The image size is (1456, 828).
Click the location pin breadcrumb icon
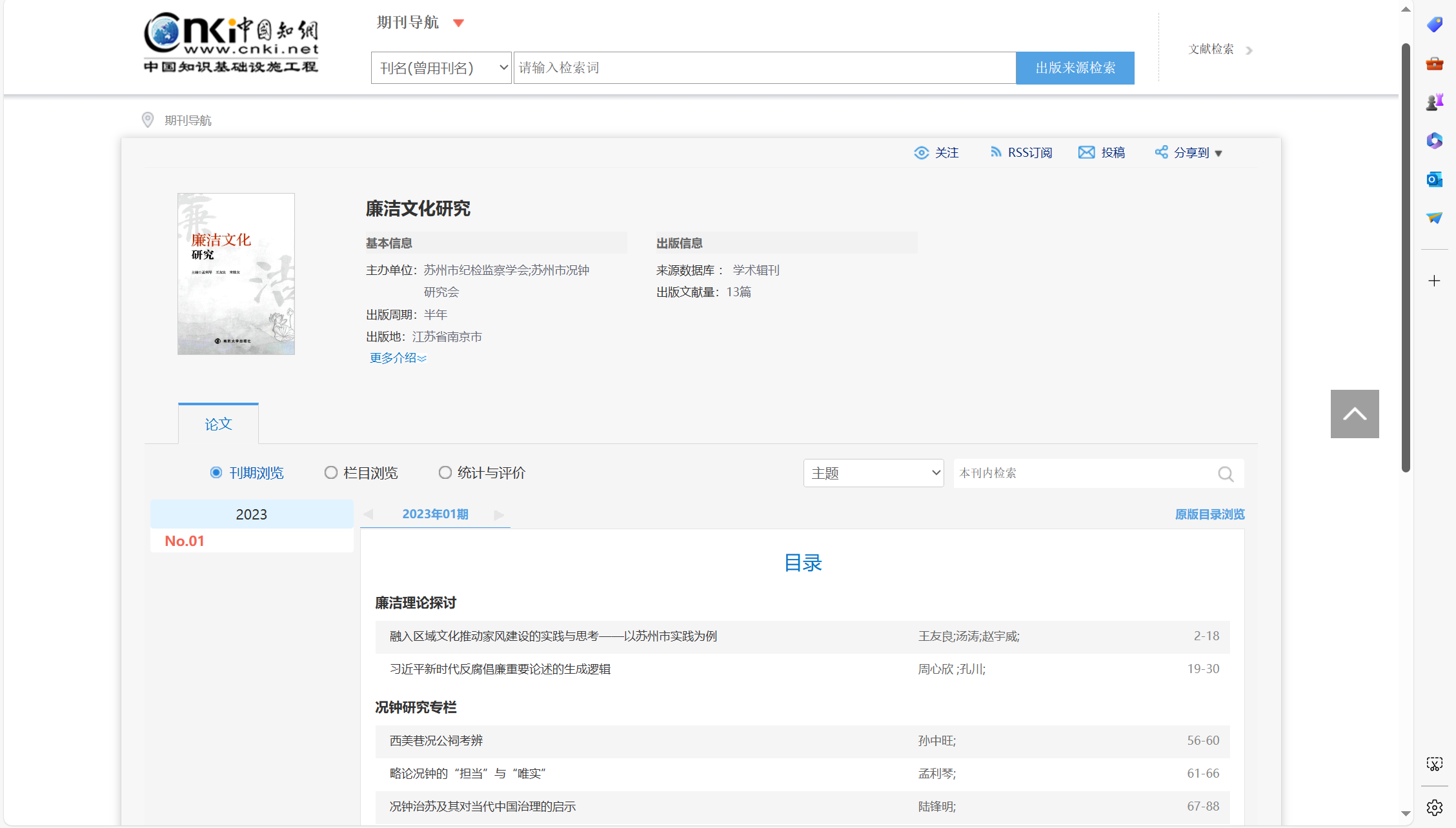(x=148, y=120)
